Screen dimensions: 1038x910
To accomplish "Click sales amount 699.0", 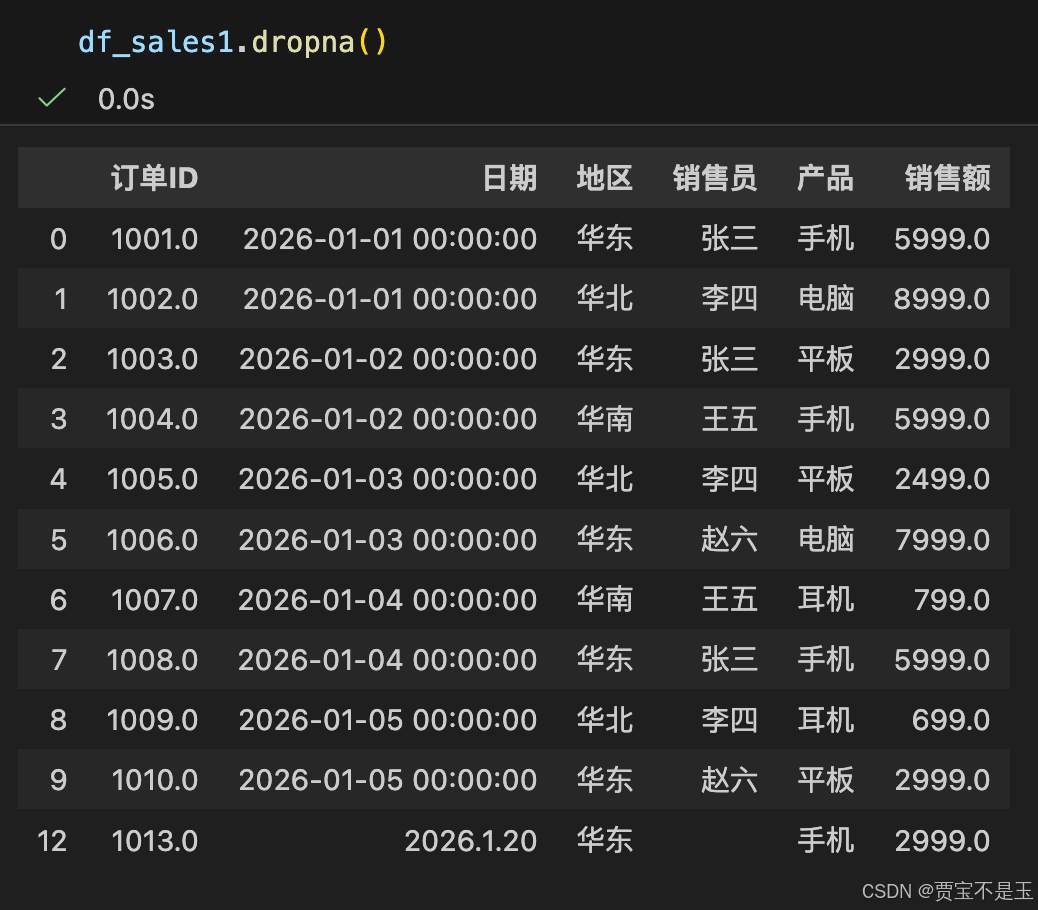I will tap(951, 720).
